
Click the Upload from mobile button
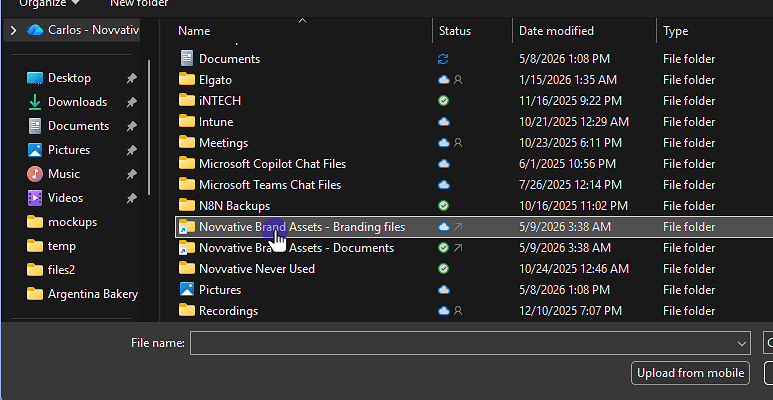pyautogui.click(x=690, y=373)
